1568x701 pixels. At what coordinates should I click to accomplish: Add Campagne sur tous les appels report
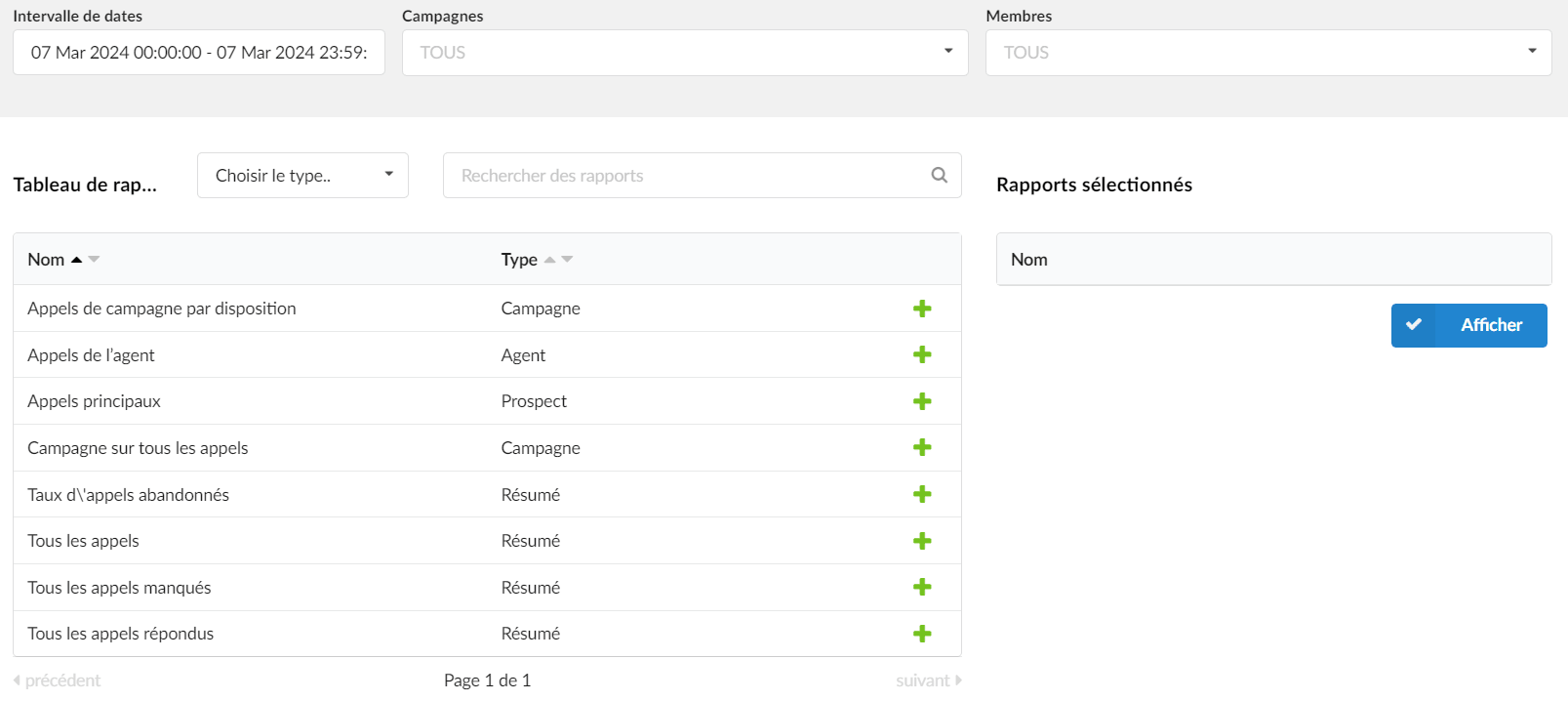click(922, 447)
